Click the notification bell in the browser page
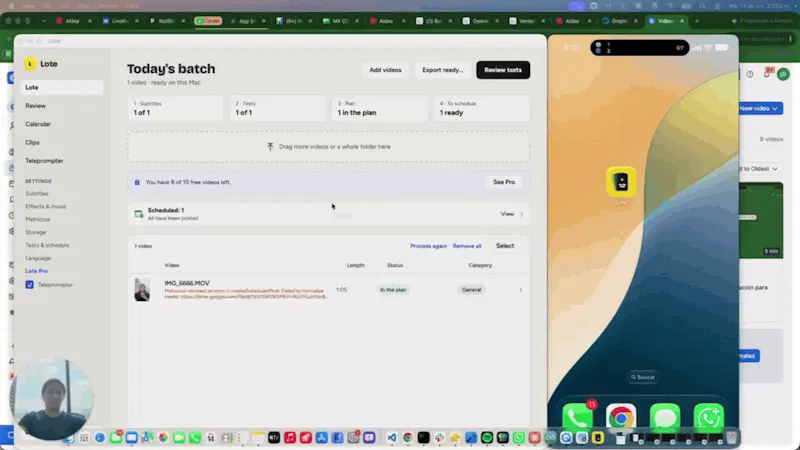 coord(766,74)
